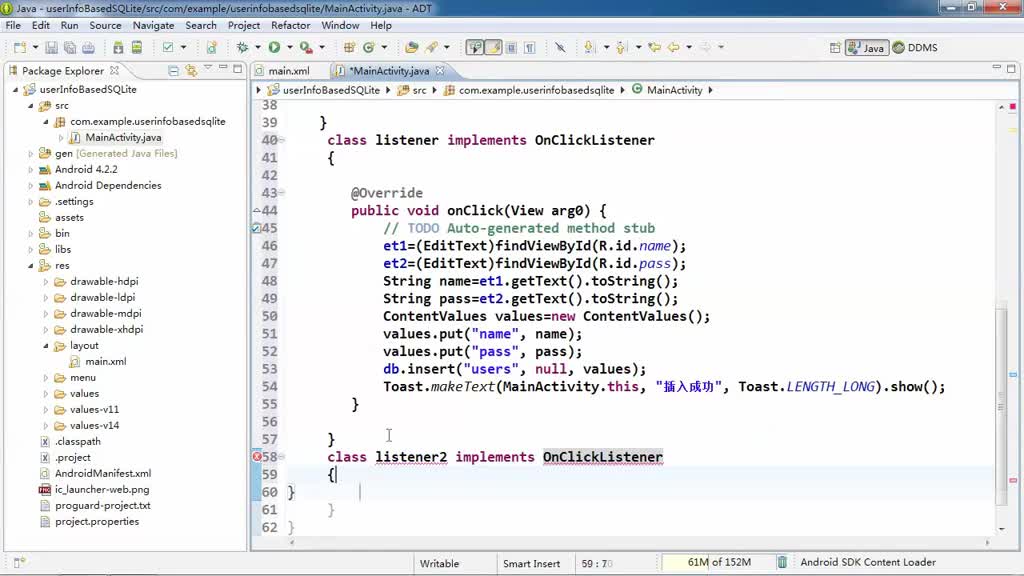The image size is (1024, 576).
Task: Click the Link with Editor icon
Action: 191,70
